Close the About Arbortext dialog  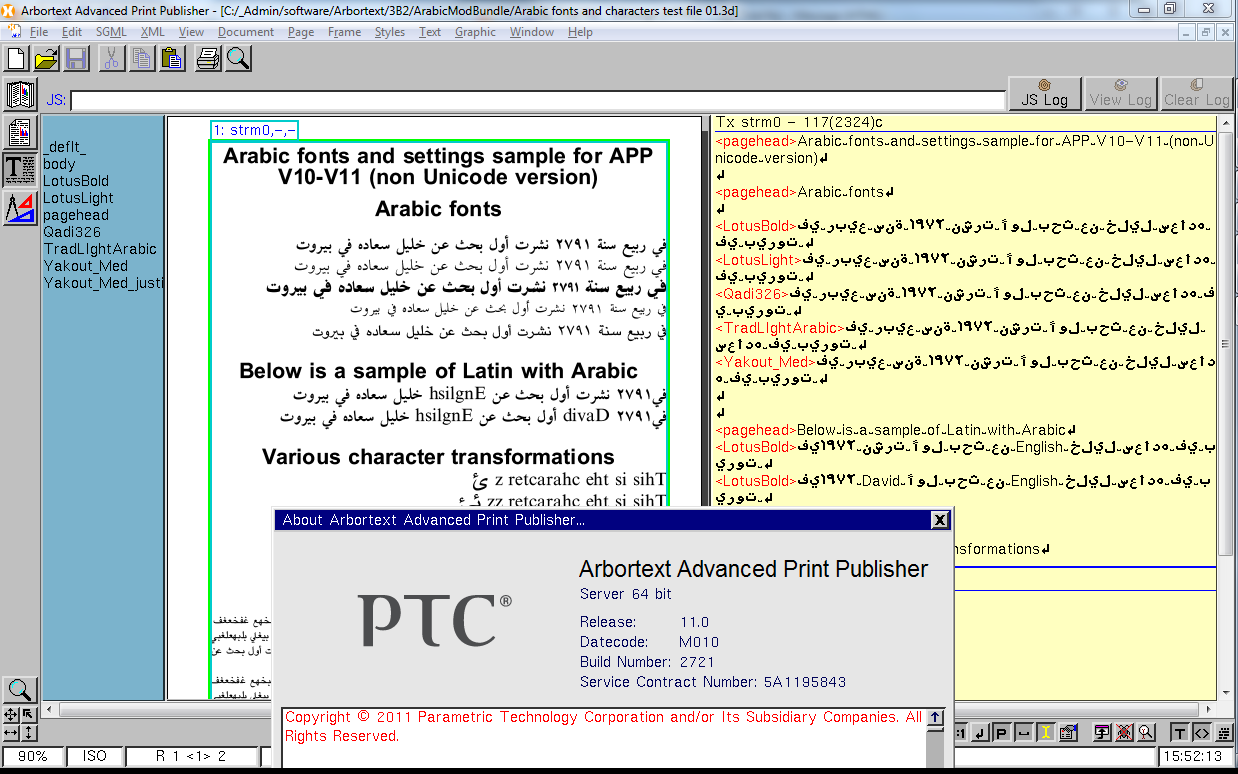pos(939,520)
